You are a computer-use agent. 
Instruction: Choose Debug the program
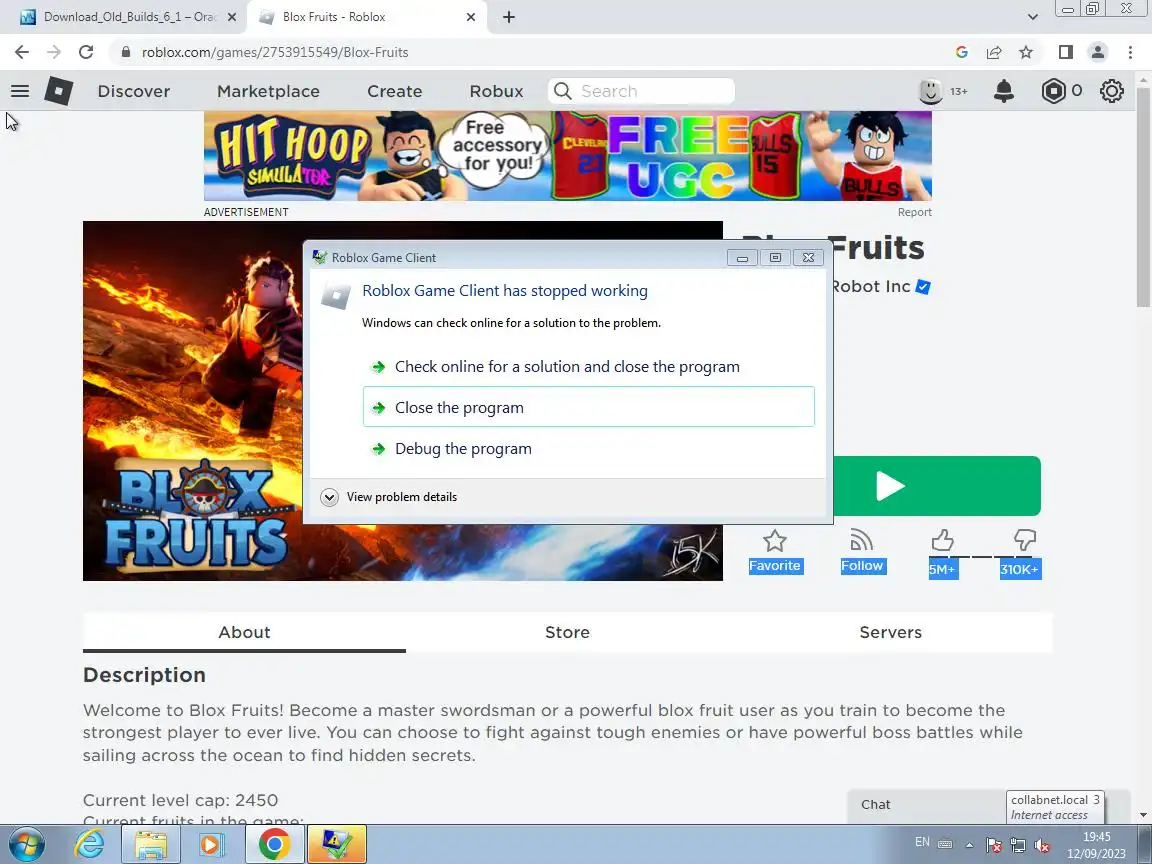(x=588, y=448)
